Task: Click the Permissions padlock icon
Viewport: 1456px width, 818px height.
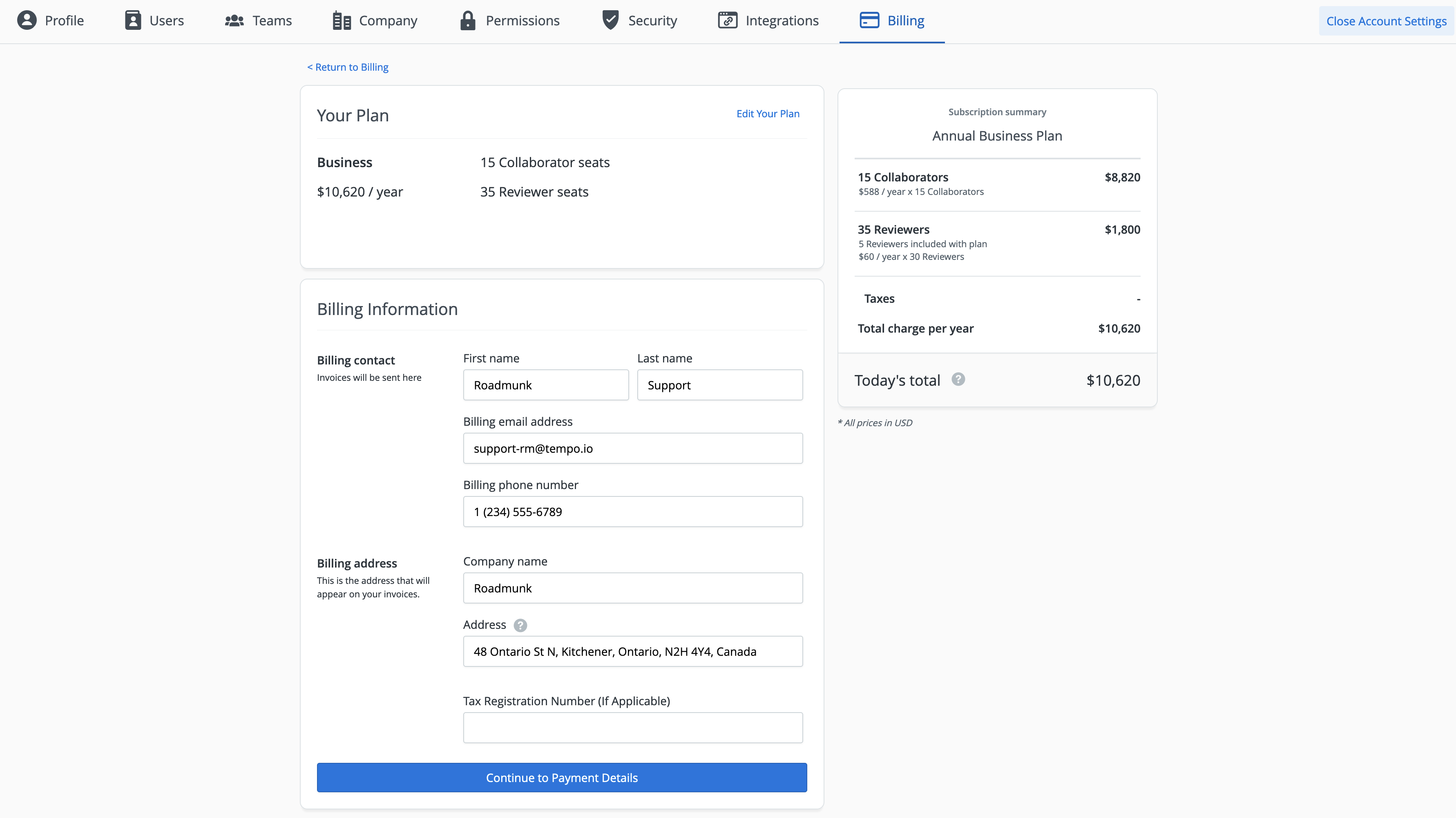Action: click(467, 21)
